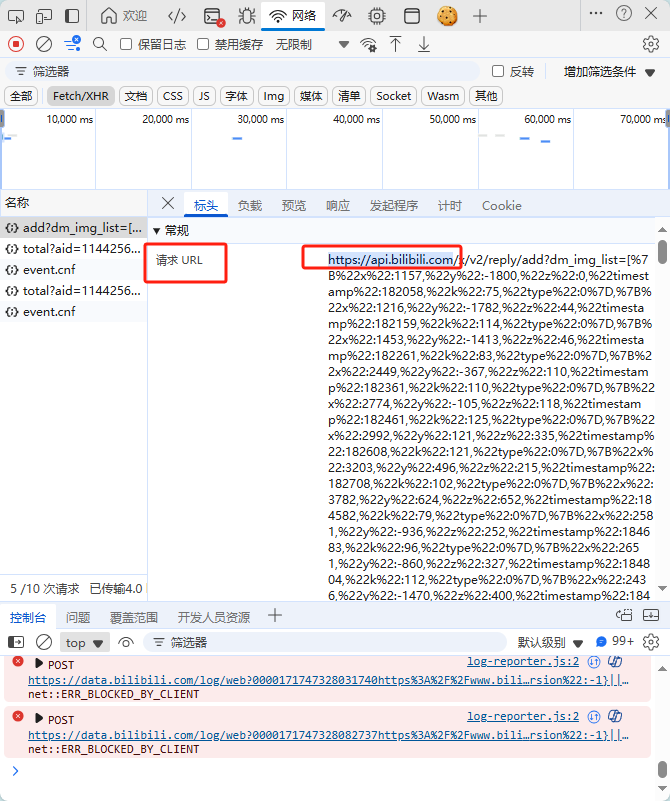The image size is (670, 801).
Task: Open network conditions wifi gear icon
Action: [x=368, y=45]
